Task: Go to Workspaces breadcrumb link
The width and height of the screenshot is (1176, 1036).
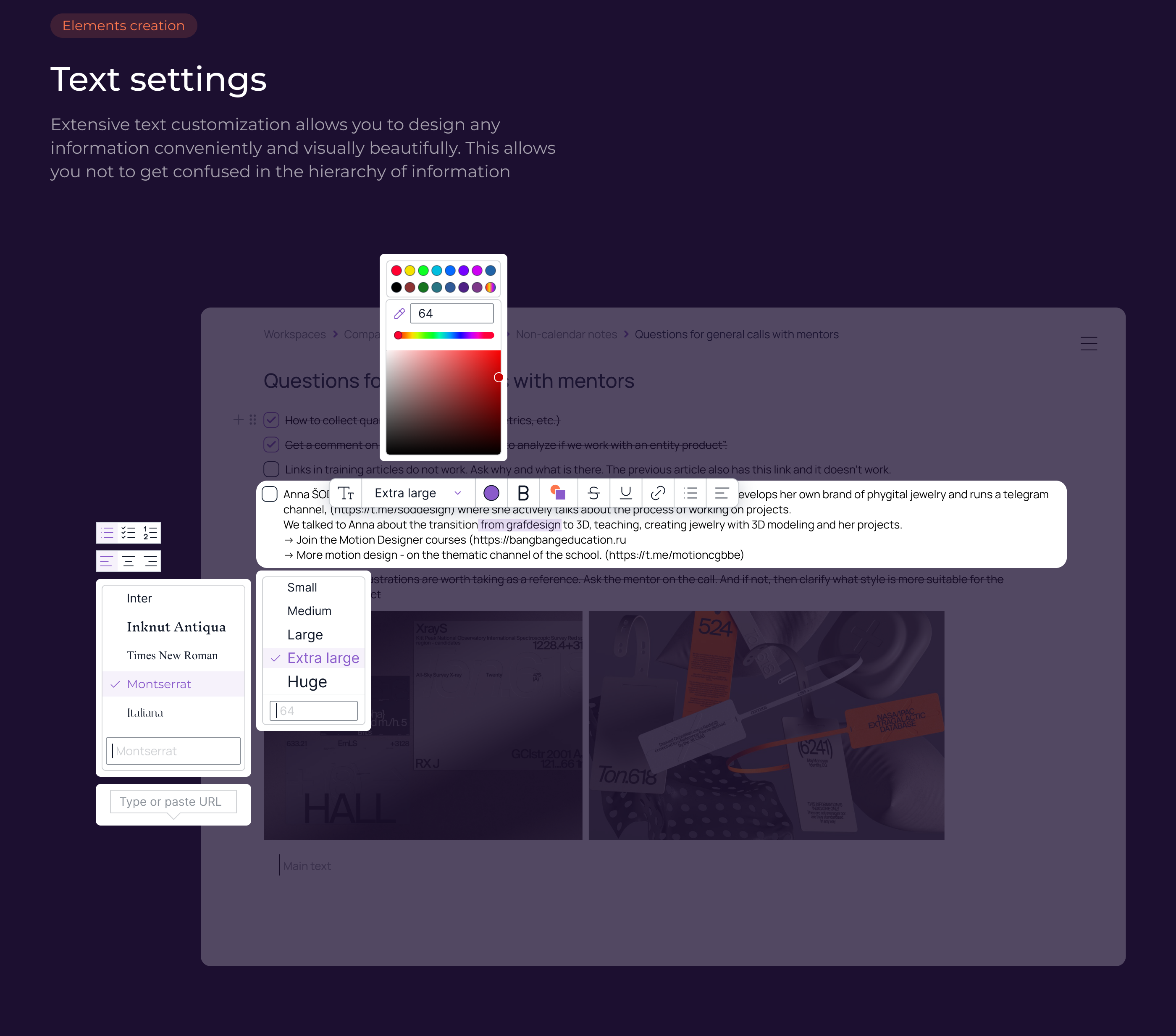Action: (294, 334)
